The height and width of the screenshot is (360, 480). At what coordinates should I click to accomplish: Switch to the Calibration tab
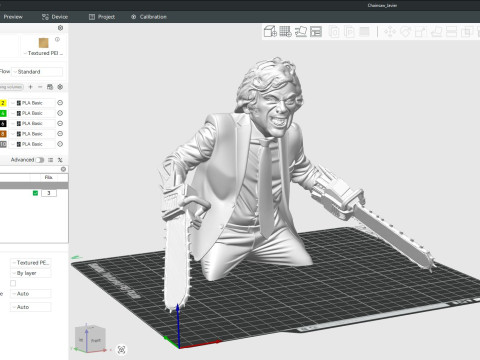[x=149, y=17]
